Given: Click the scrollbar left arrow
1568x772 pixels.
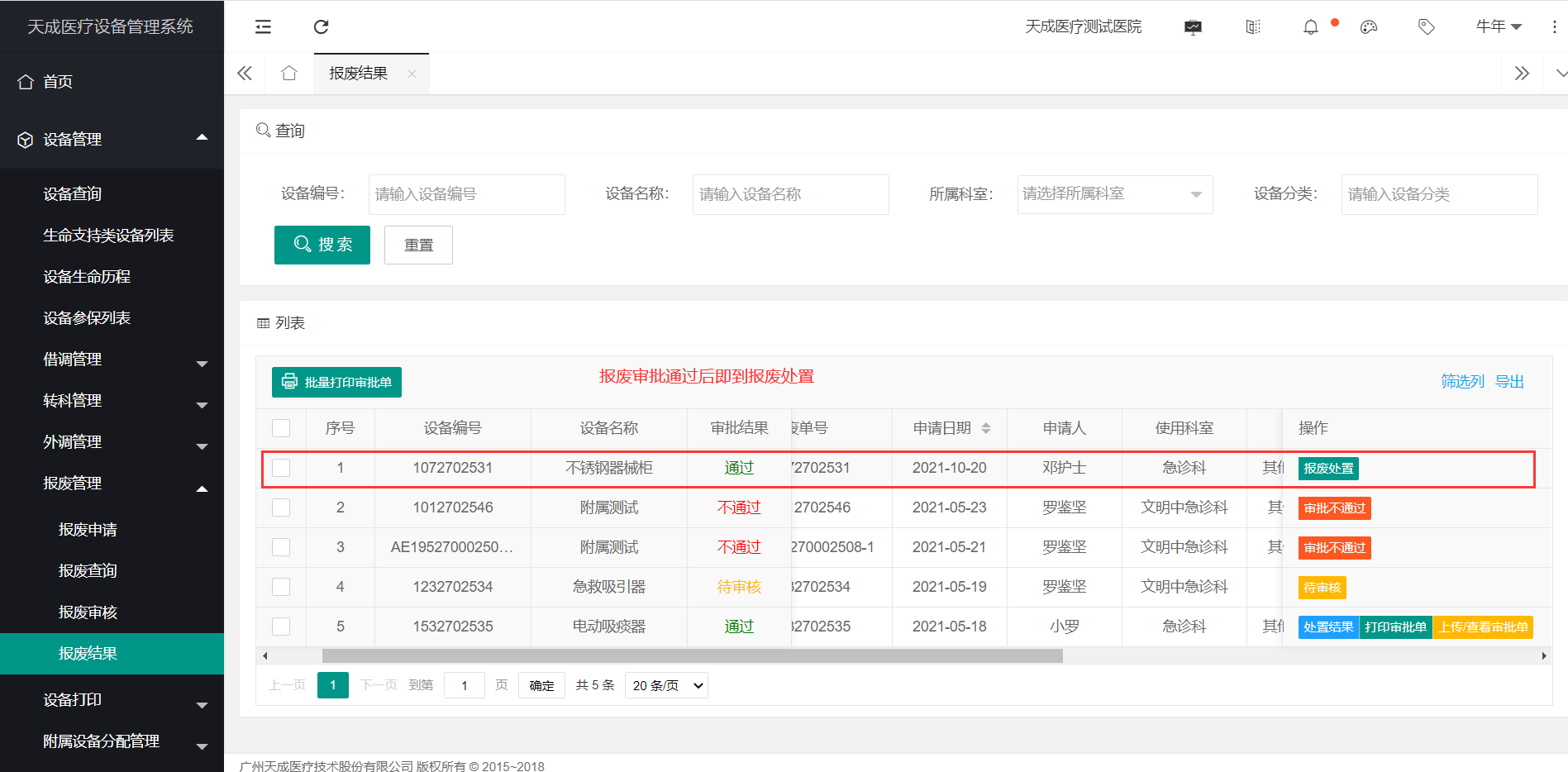Looking at the screenshot, I should (x=265, y=655).
